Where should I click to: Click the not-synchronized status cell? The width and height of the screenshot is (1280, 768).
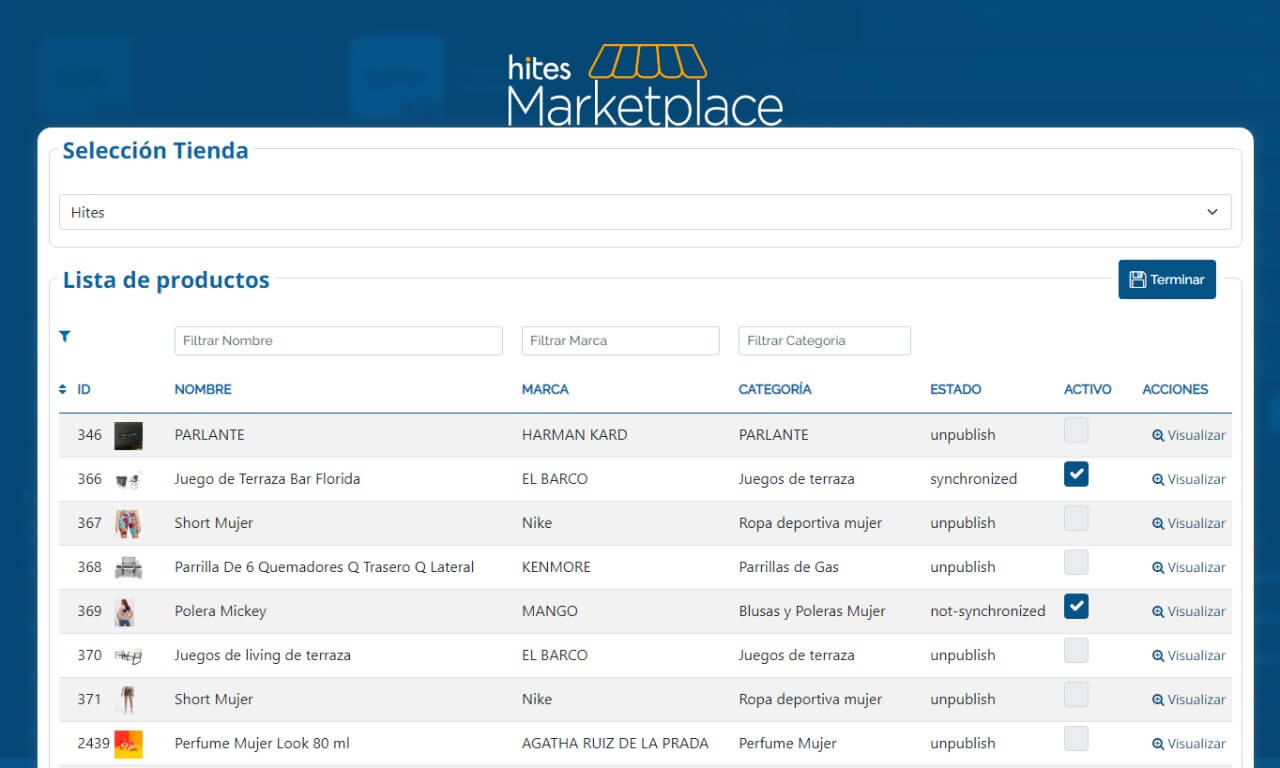pyautogui.click(x=988, y=611)
